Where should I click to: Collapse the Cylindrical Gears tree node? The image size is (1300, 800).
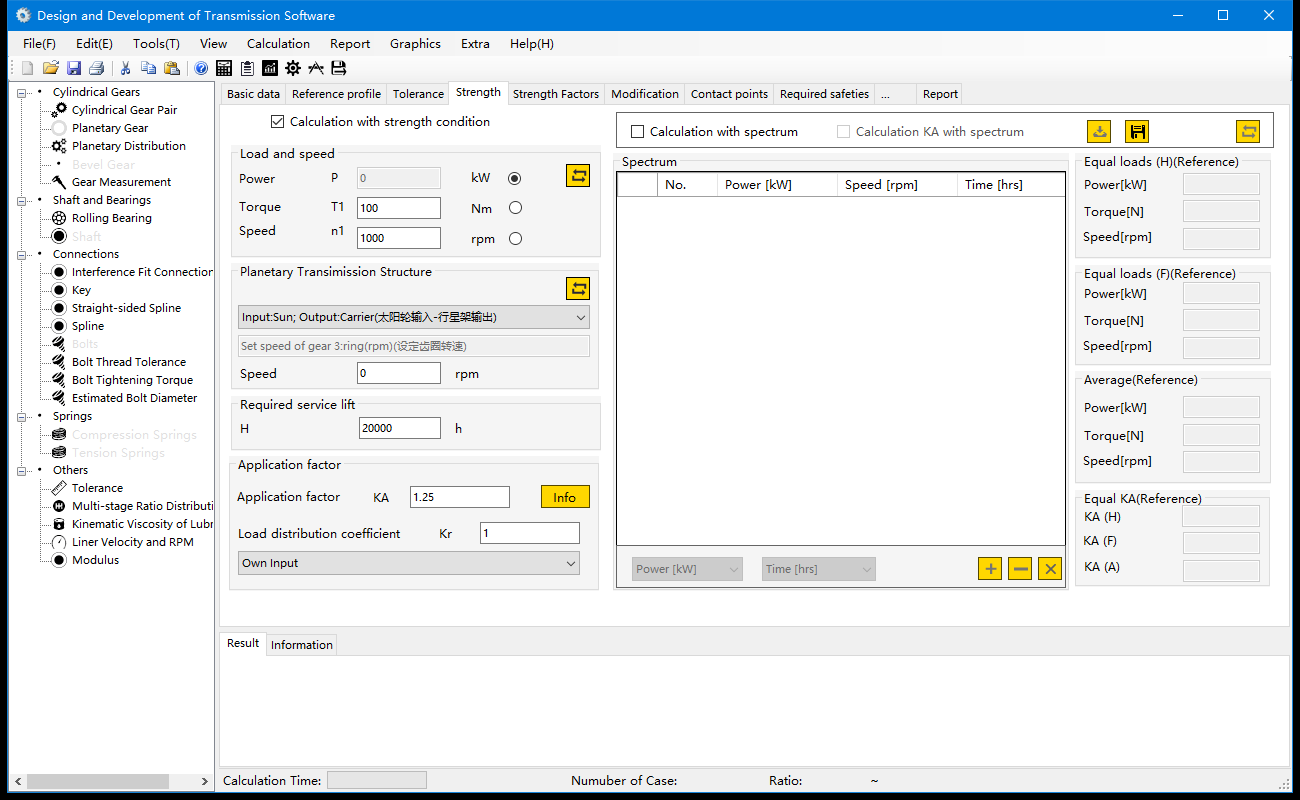point(22,92)
